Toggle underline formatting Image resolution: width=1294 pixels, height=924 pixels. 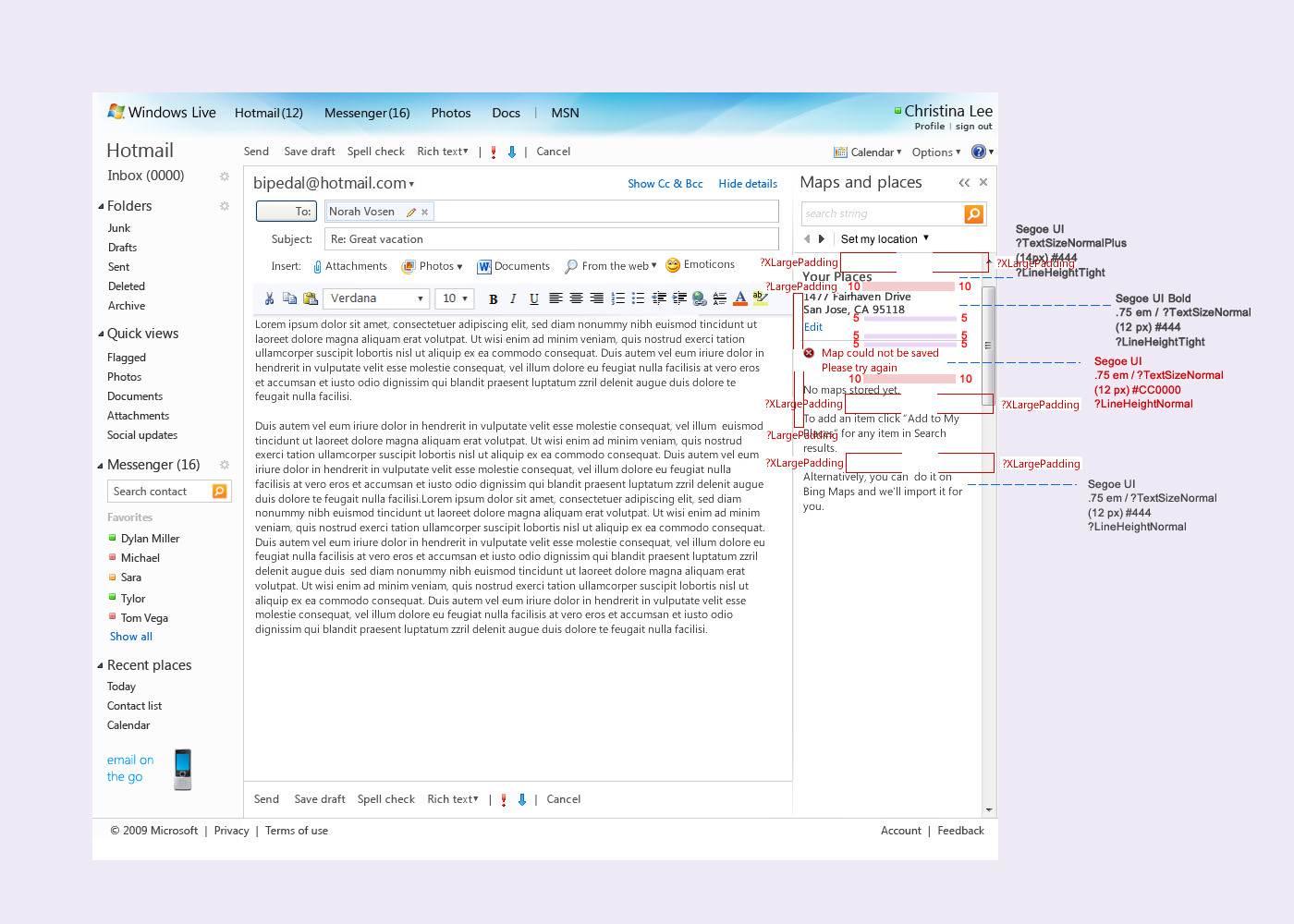(533, 298)
